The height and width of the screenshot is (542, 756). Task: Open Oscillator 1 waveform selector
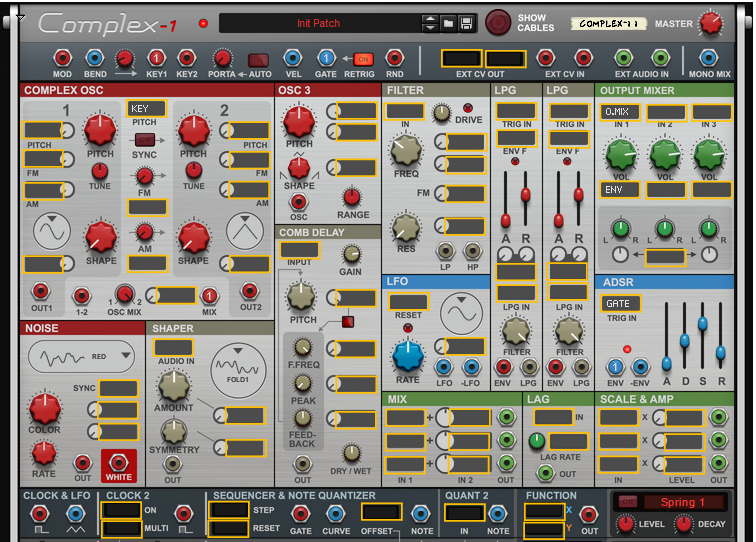click(52, 231)
